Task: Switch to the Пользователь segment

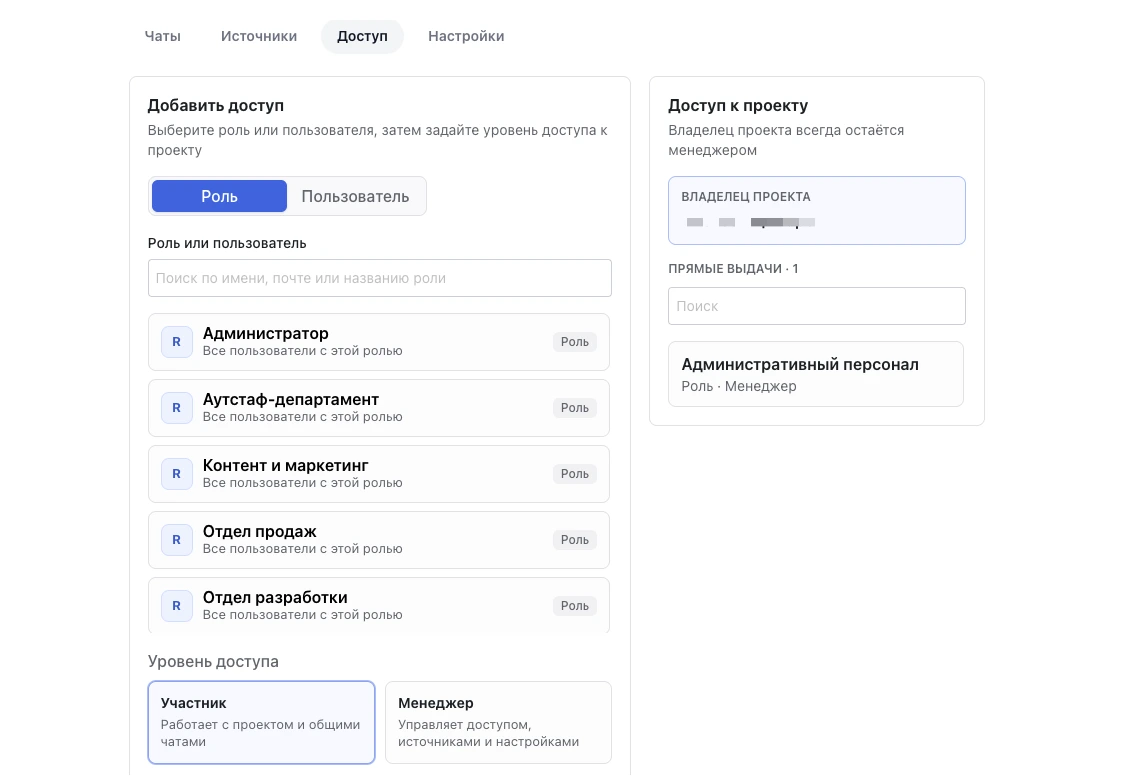Action: (355, 196)
